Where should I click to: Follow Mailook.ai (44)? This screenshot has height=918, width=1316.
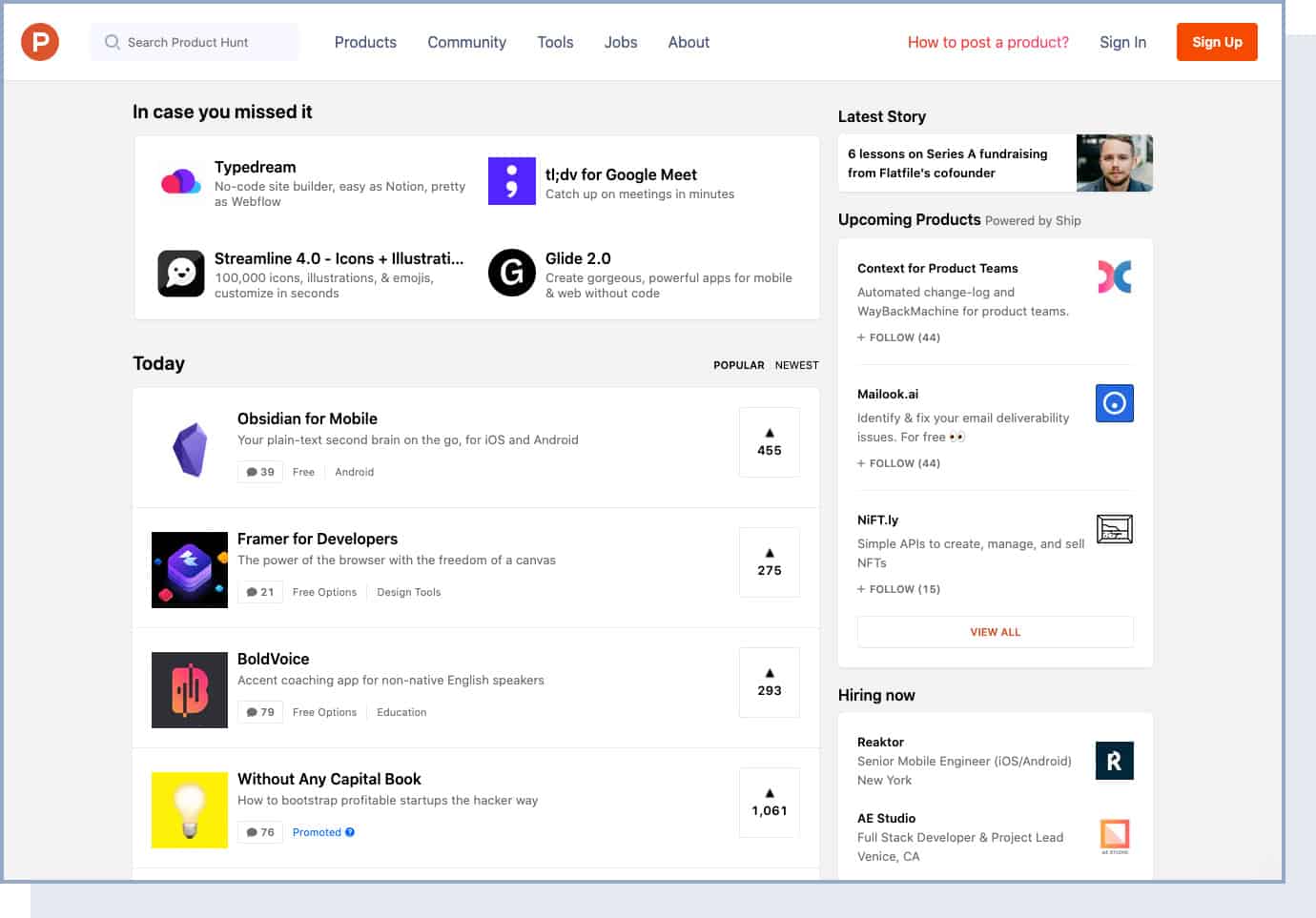tap(898, 463)
